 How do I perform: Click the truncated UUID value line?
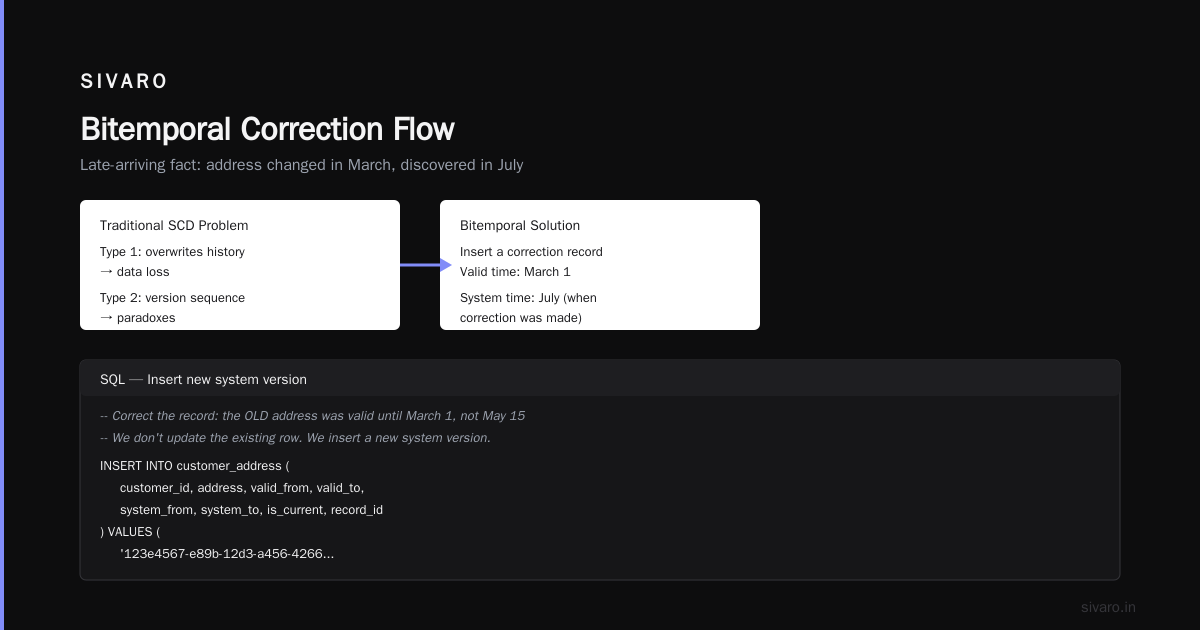(227, 554)
